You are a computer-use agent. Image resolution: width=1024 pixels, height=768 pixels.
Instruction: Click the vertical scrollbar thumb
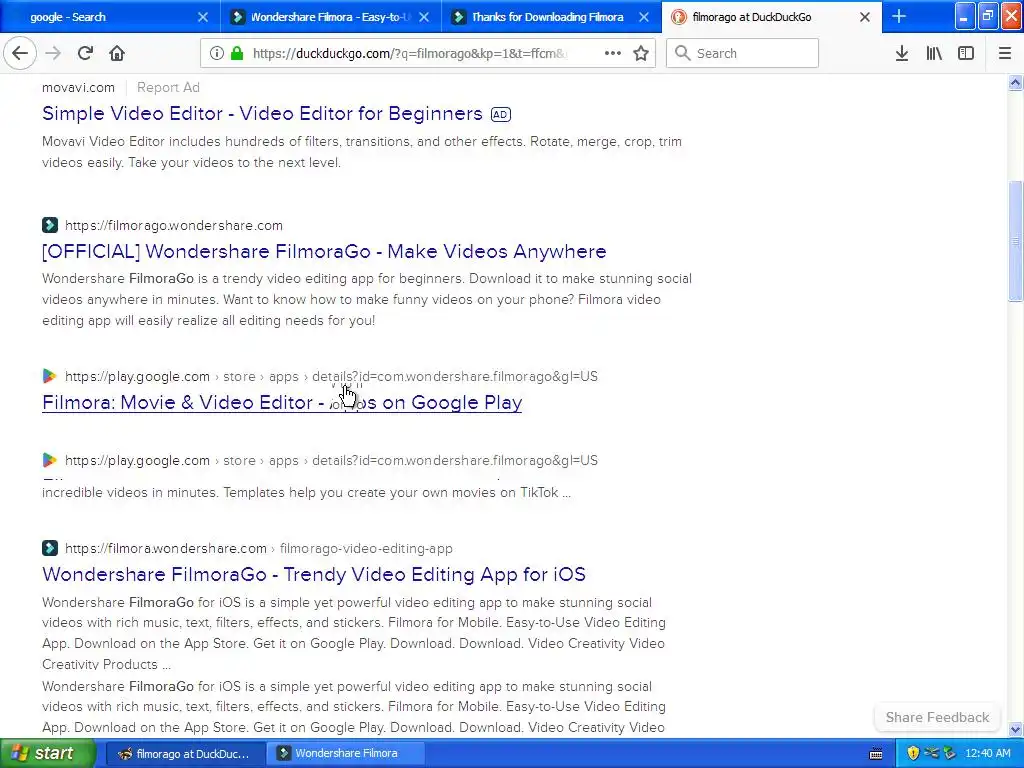[1015, 240]
